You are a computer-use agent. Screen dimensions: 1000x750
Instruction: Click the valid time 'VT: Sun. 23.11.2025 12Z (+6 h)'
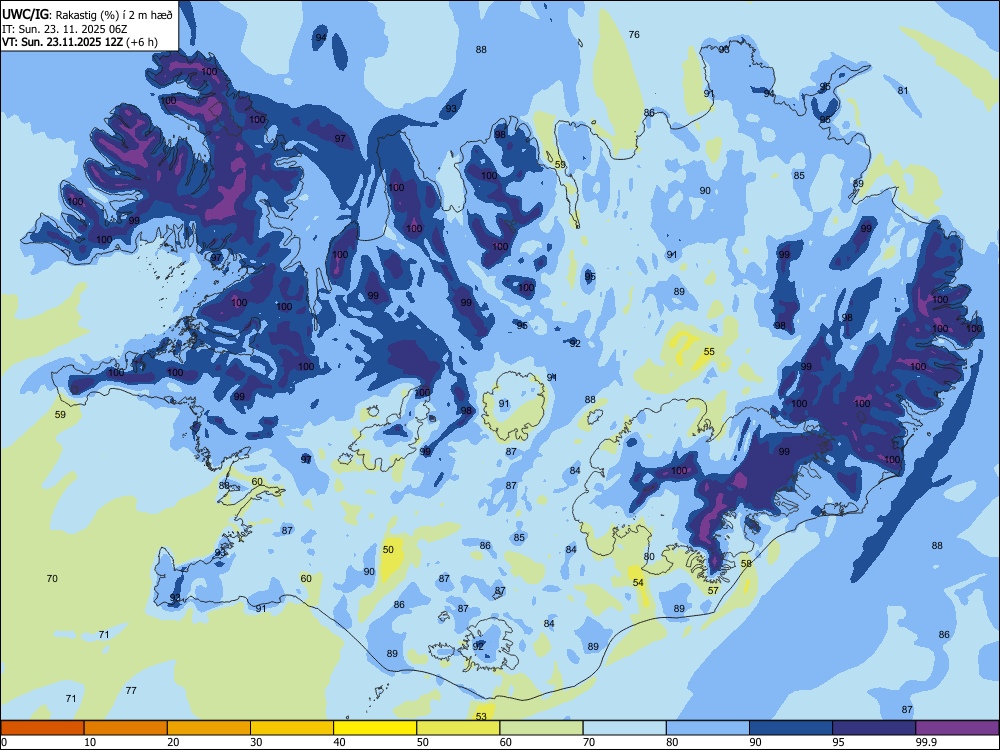(x=80, y=42)
